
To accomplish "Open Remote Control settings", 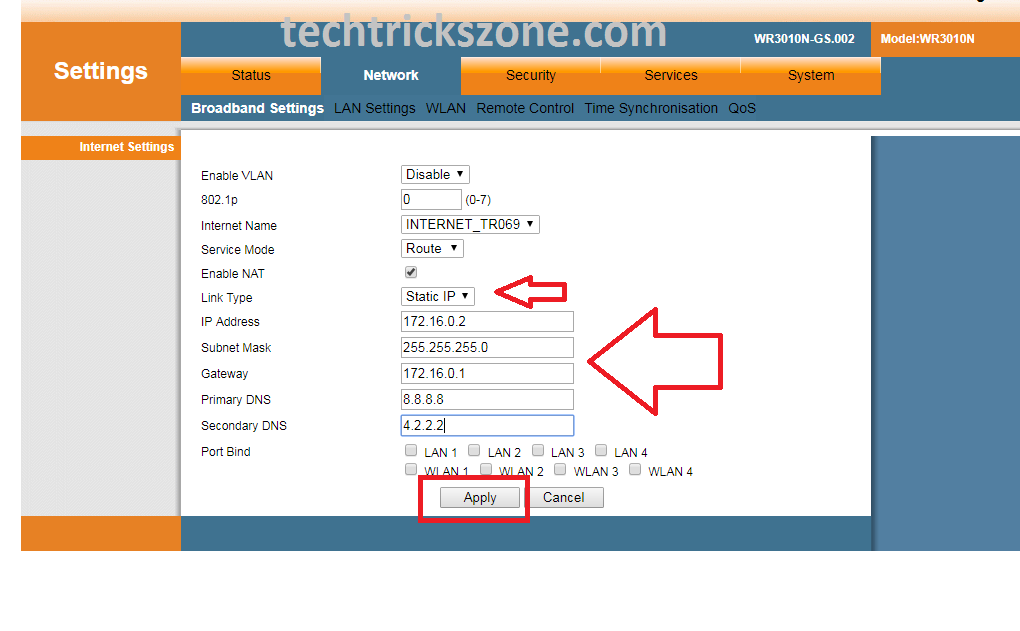I will (525, 108).
